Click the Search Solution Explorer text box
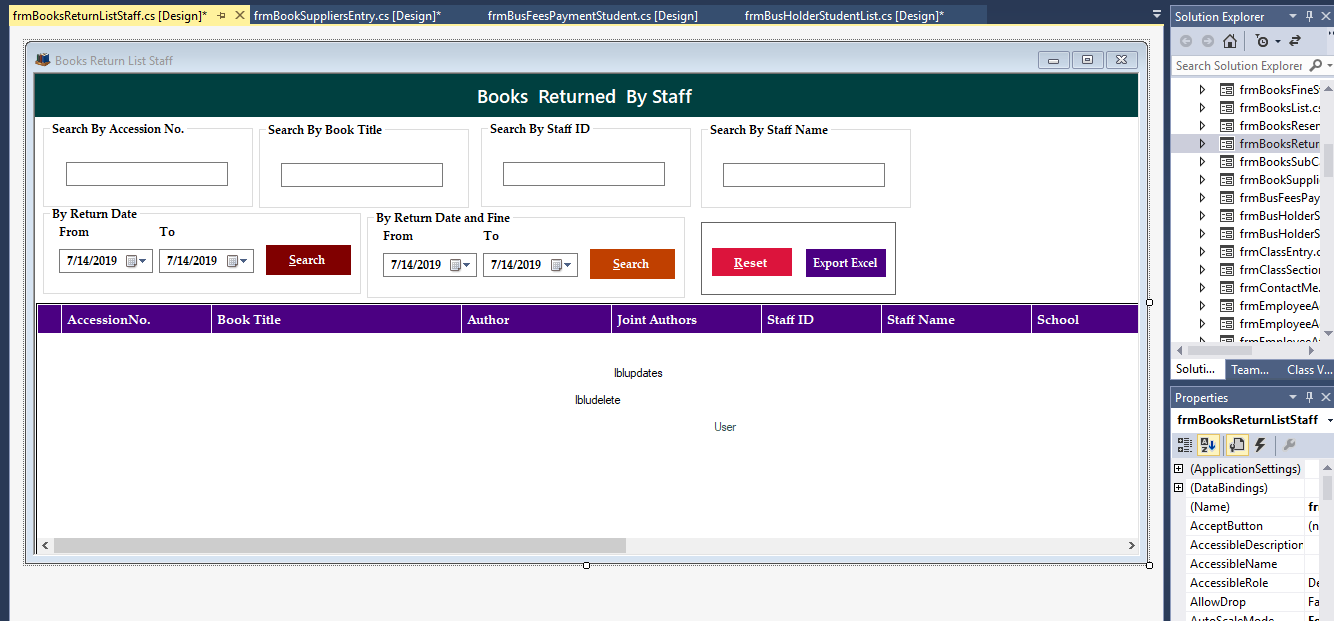Viewport: 1334px width, 621px height. tap(1238, 66)
